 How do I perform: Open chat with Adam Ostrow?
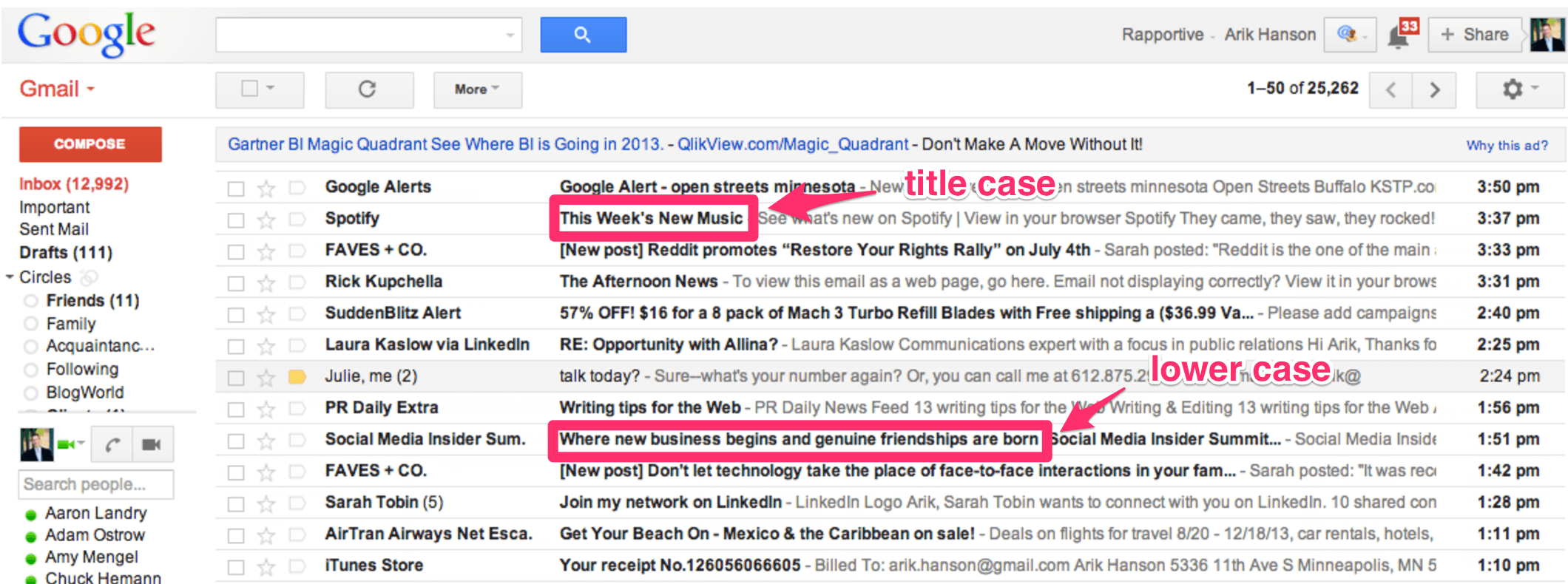pos(95,535)
